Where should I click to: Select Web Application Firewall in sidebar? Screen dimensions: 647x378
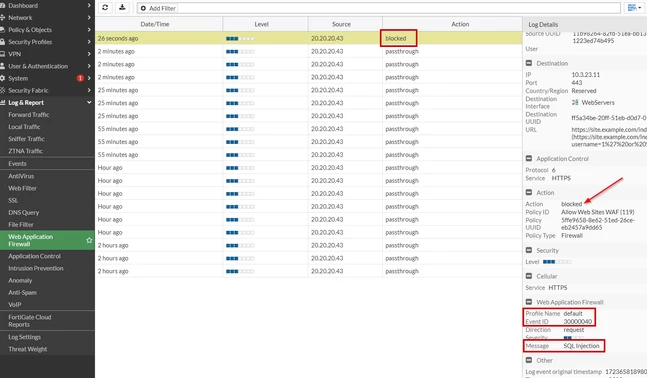tap(47, 240)
